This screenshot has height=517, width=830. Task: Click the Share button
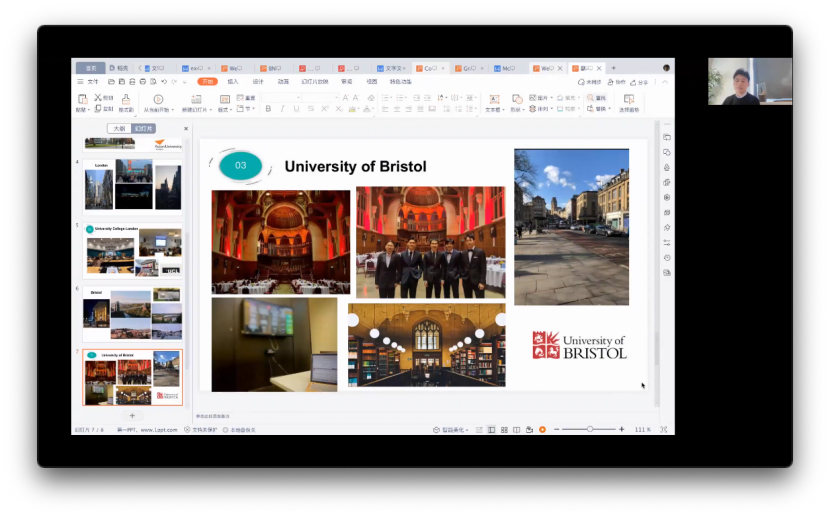click(x=639, y=82)
